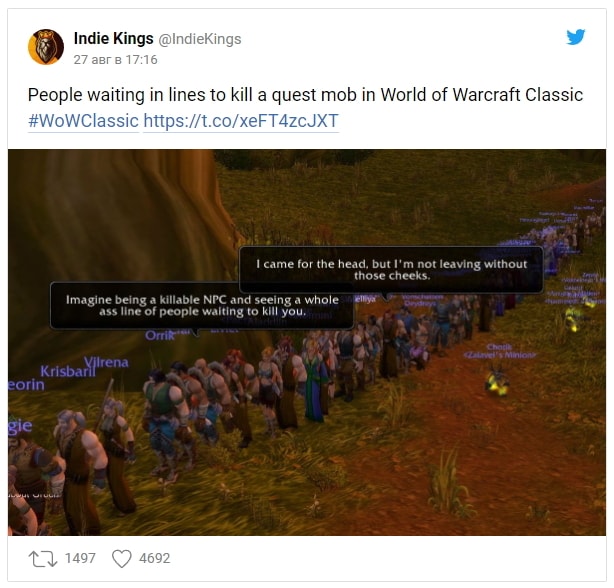The image size is (614, 588).
Task: Click the like count 4692
Action: pyautogui.click(x=155, y=558)
